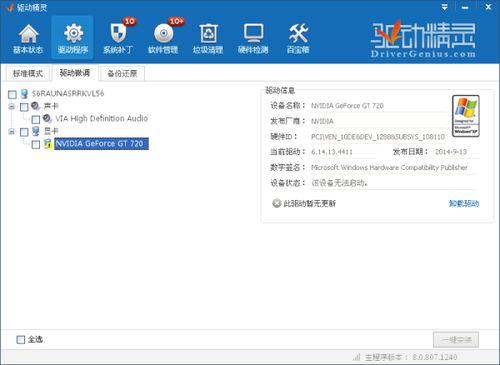Viewport: 500px width, 365px height.
Task: Click the 声卡 tree label
Action: click(x=51, y=106)
